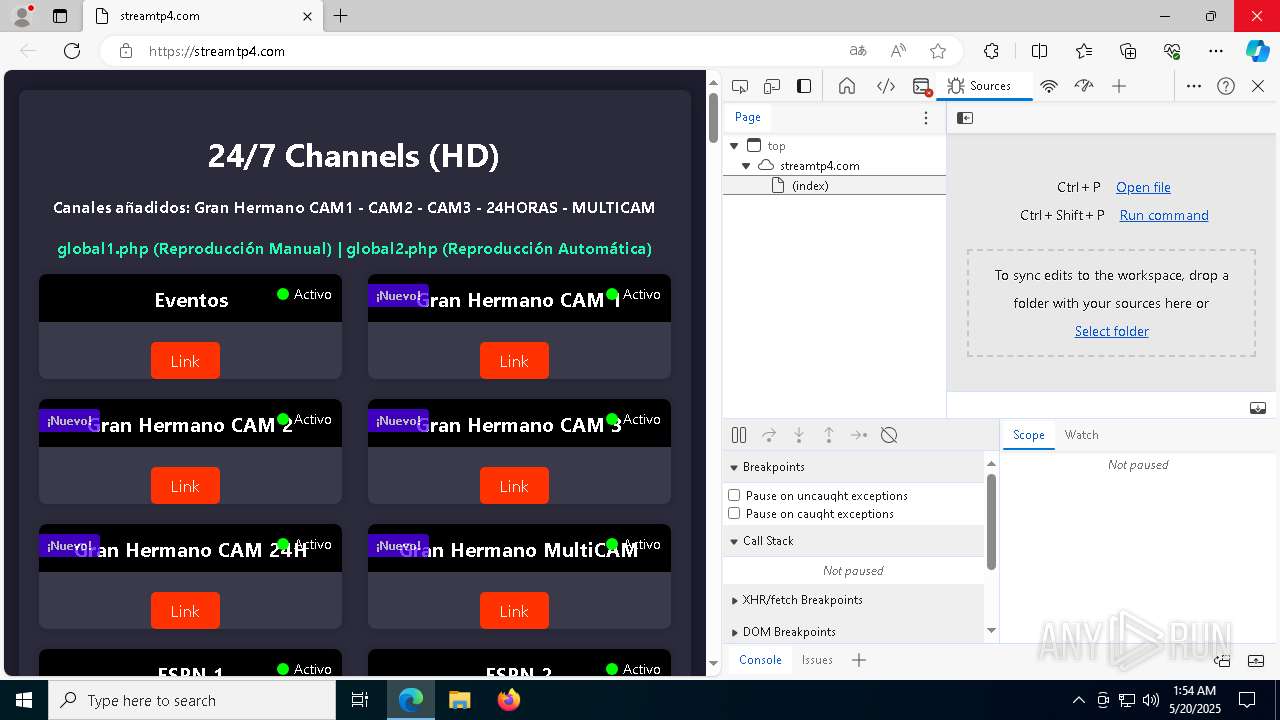Select the Scope tab
1280x720 pixels.
[x=1028, y=435]
